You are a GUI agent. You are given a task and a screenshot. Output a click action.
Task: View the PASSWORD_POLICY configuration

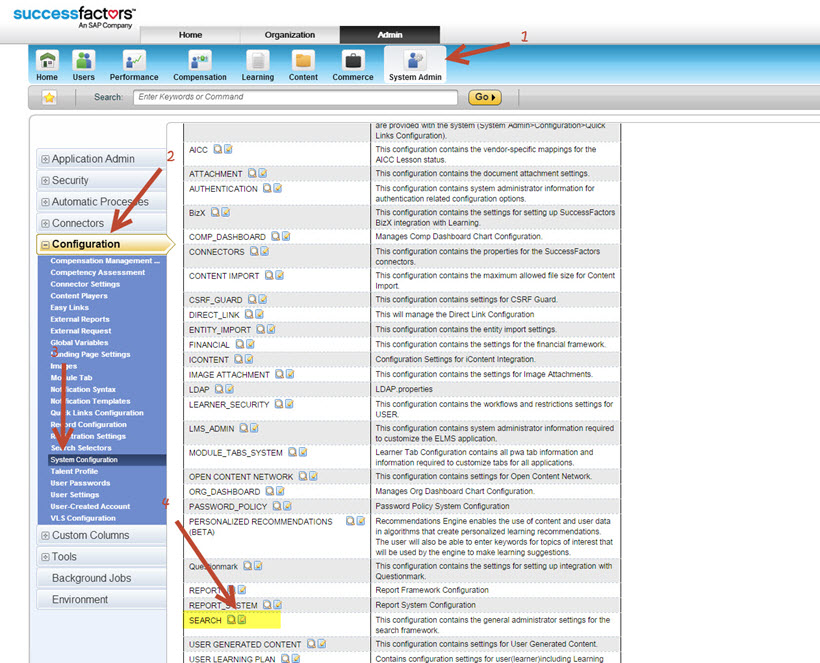(277, 506)
